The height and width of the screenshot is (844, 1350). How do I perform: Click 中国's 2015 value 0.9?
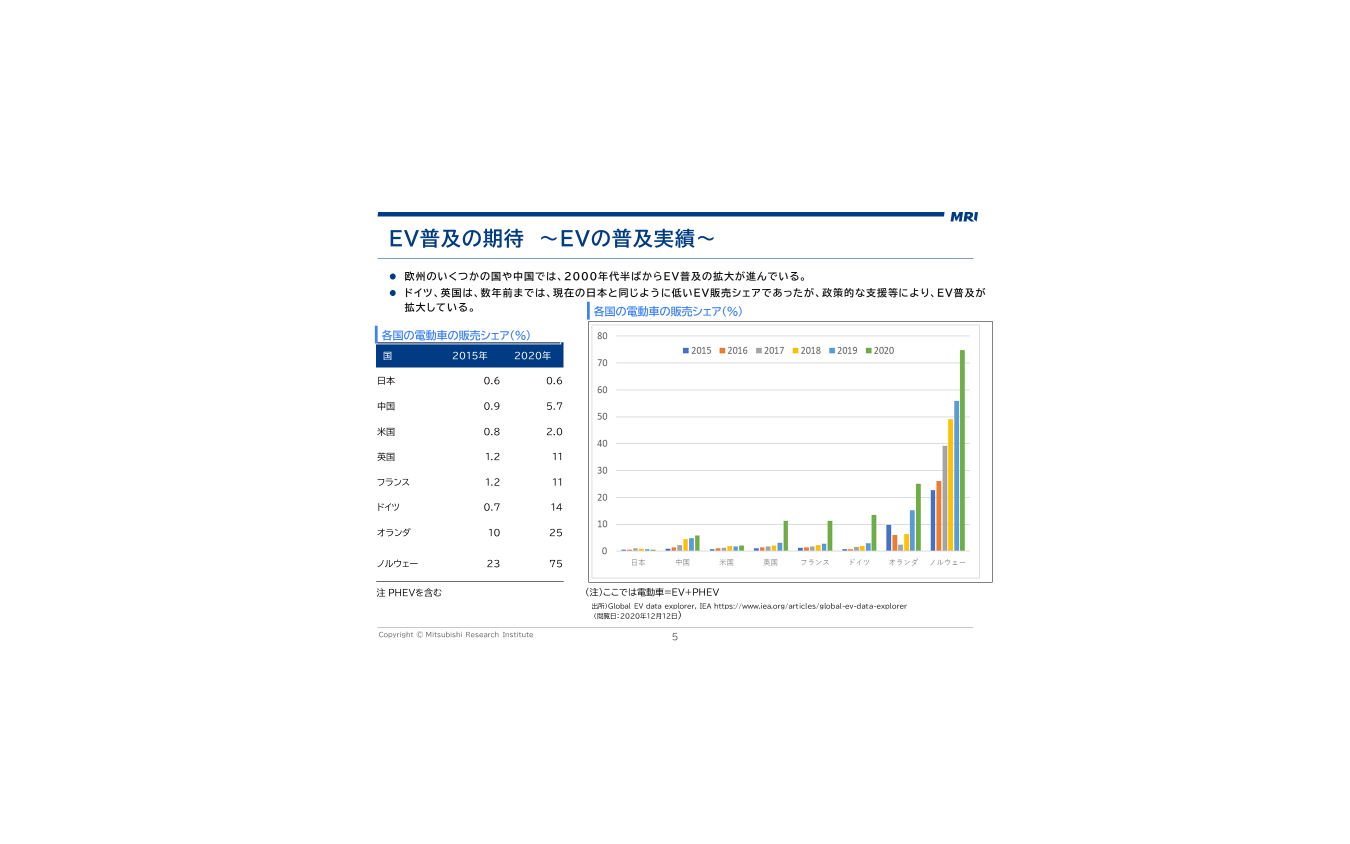(491, 406)
